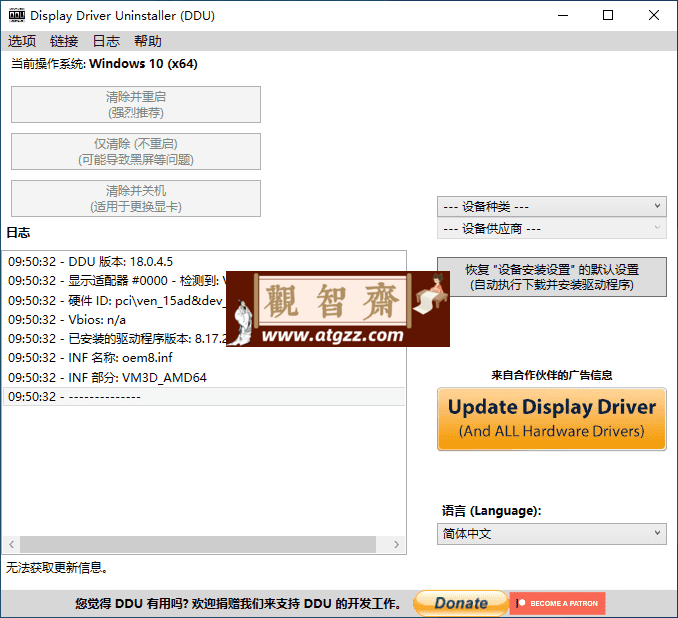Select the log line INF 部分: VM3D_AMD64
Image resolution: width=678 pixels, height=618 pixels.
point(204,378)
